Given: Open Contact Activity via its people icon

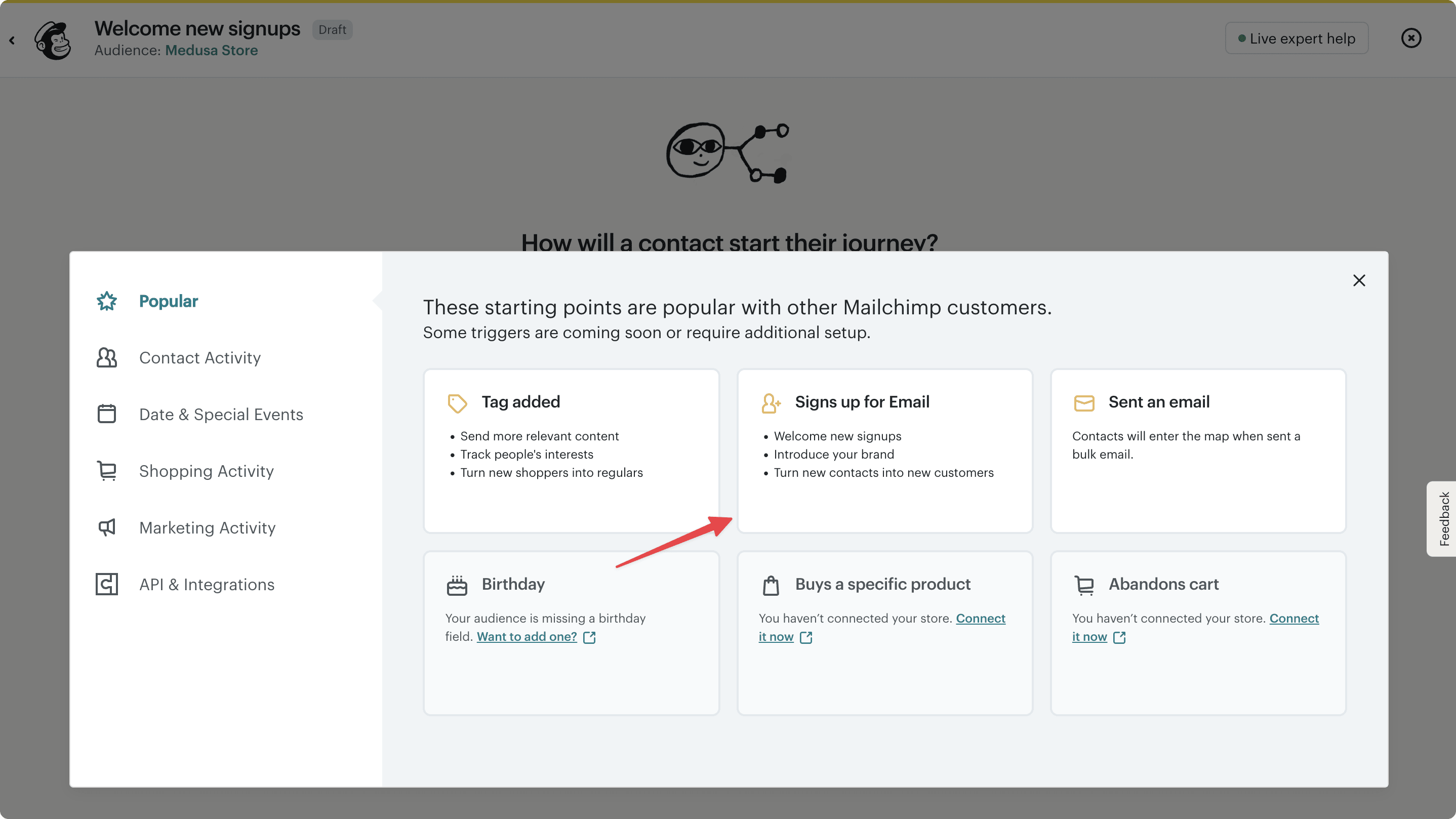Looking at the screenshot, I should [107, 357].
